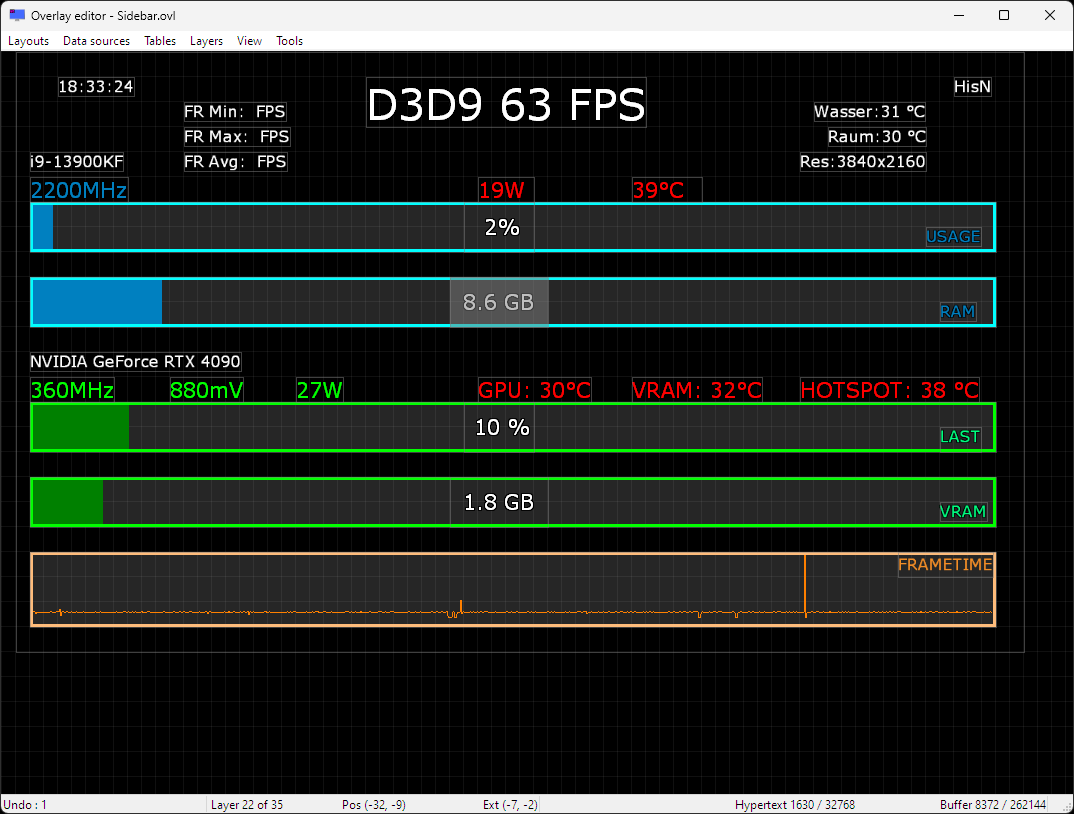Select the FR Min: FPS layer

(235, 112)
